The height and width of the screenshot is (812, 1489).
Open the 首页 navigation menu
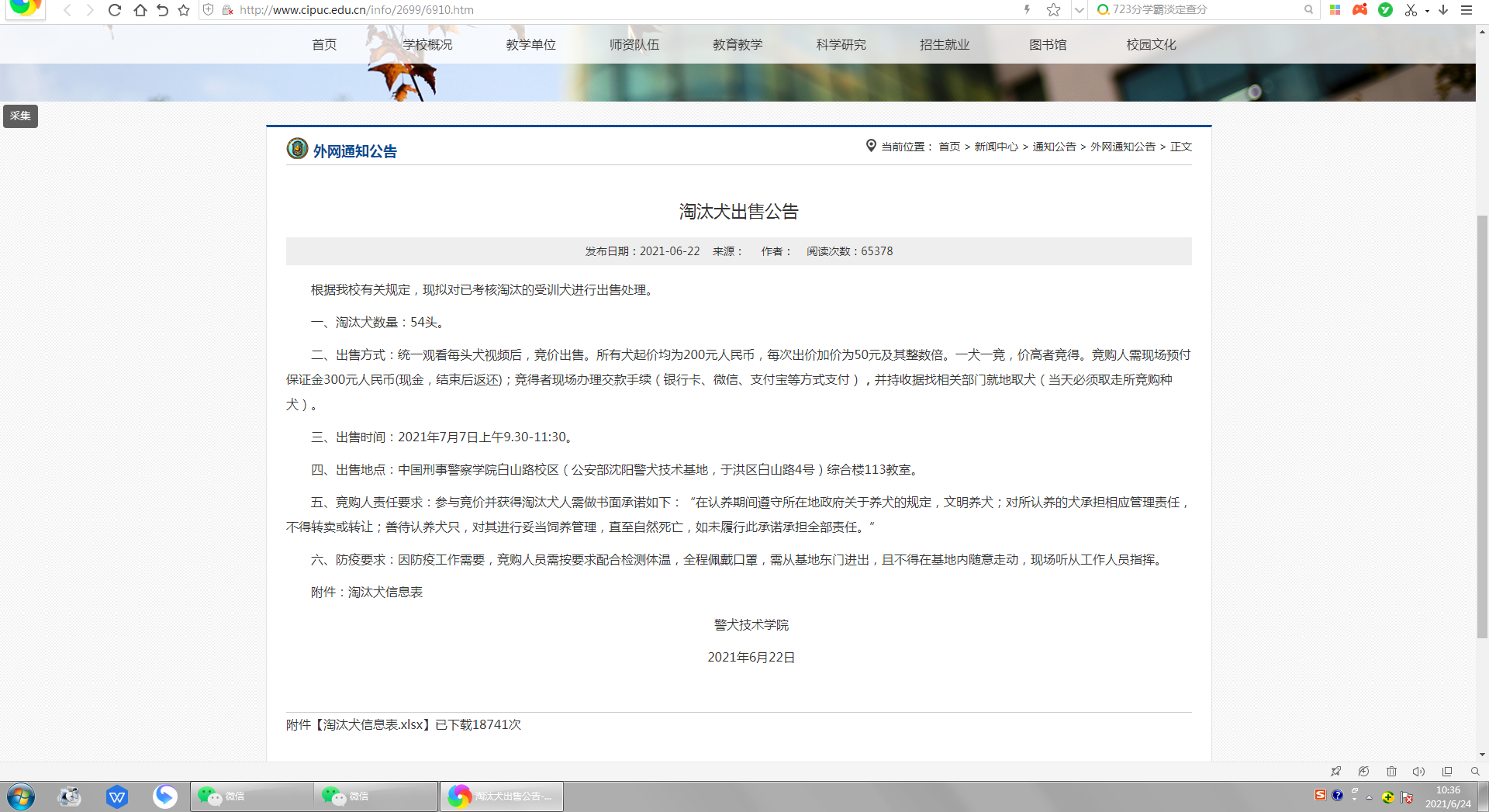pyautogui.click(x=324, y=45)
